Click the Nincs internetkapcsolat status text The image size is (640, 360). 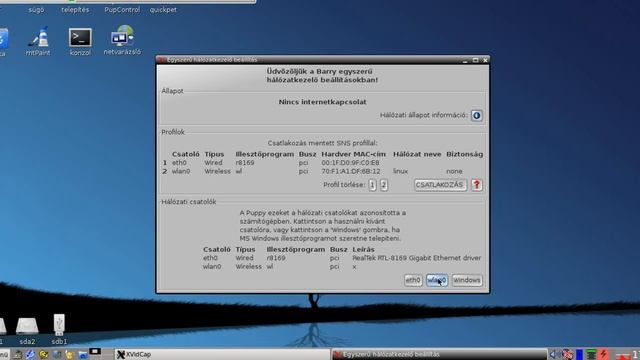click(x=322, y=102)
